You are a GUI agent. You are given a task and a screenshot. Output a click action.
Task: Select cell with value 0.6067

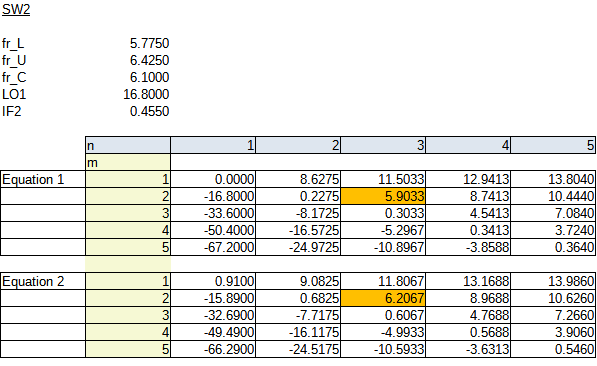click(383, 315)
